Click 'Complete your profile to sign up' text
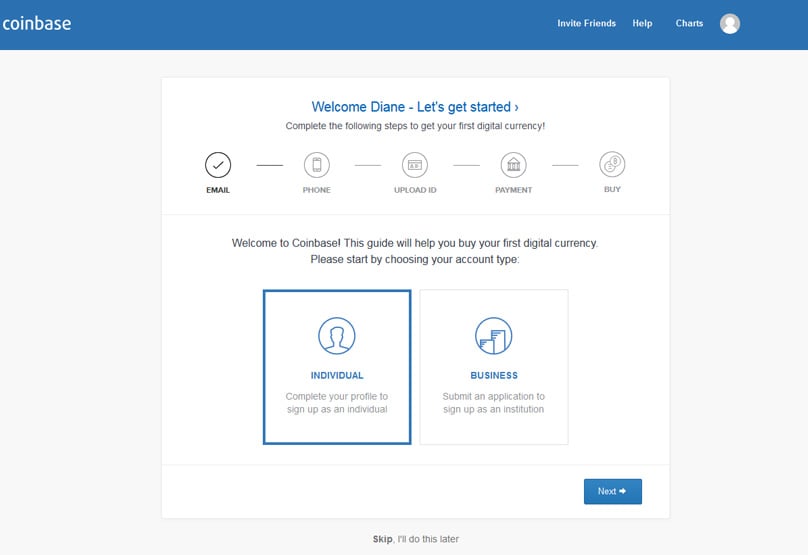 [337, 402]
